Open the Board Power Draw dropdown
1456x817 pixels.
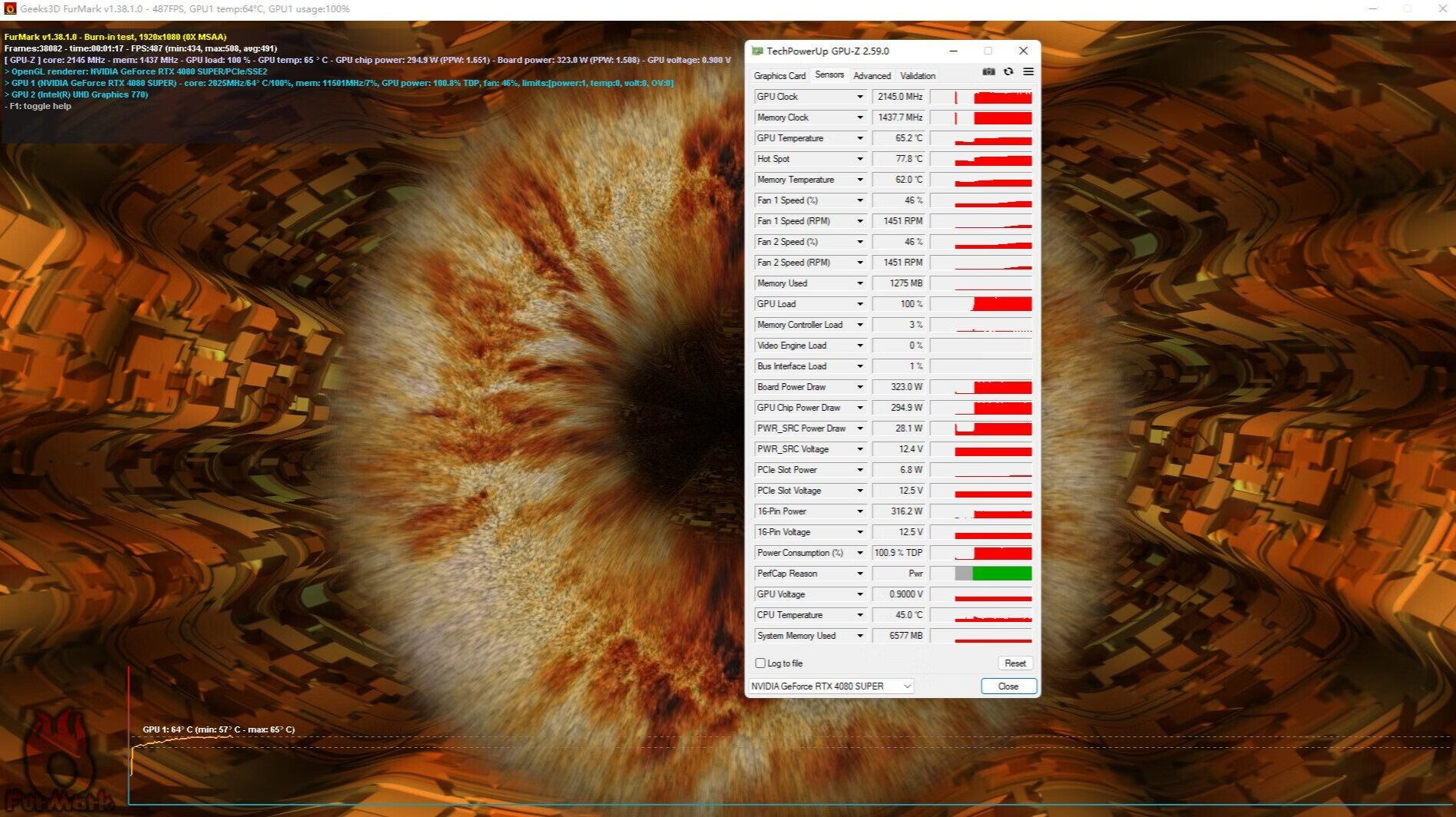pos(860,387)
